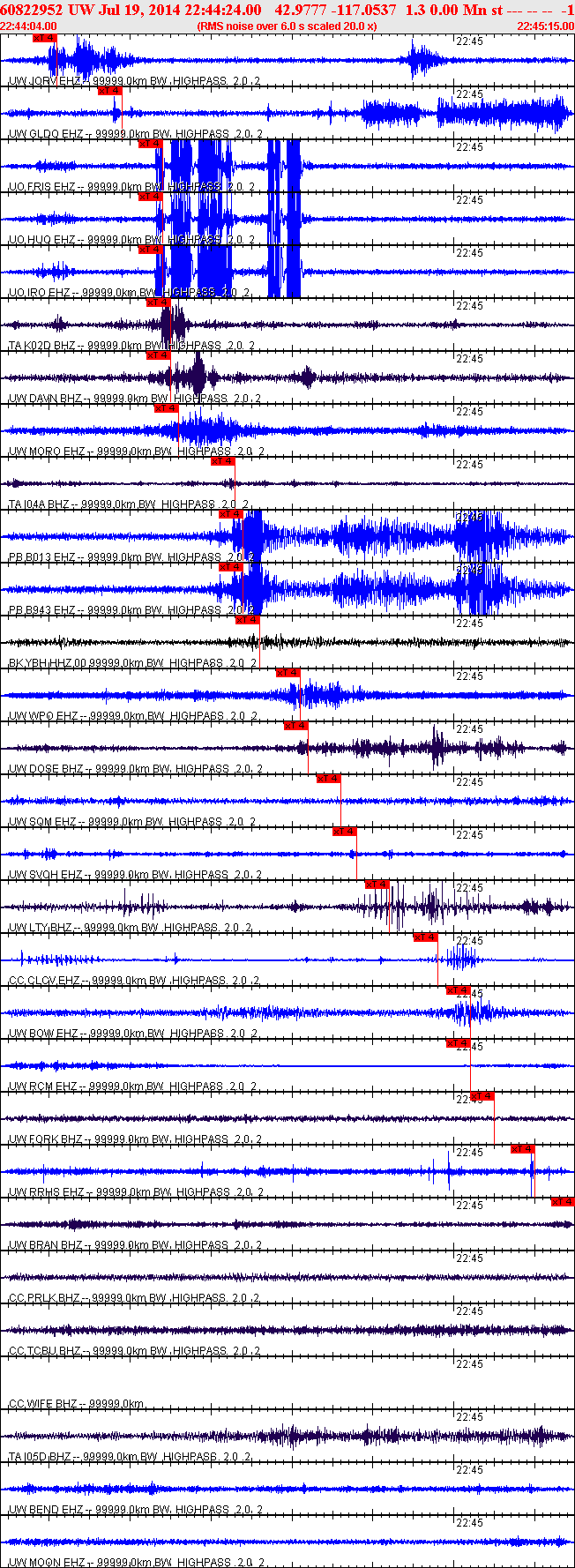Click the RMS noise scaling note
This screenshot has height=1568, width=575.
[x=287, y=26]
